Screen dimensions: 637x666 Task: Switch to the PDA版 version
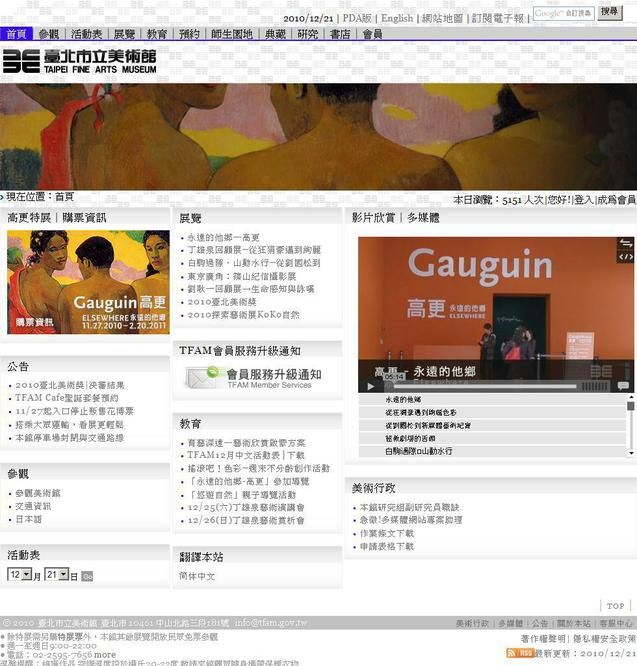tap(357, 18)
